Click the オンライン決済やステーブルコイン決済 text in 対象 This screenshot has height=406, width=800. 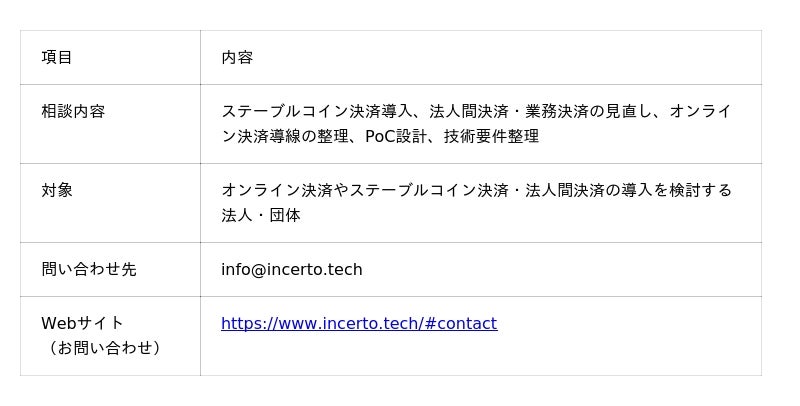coord(365,191)
